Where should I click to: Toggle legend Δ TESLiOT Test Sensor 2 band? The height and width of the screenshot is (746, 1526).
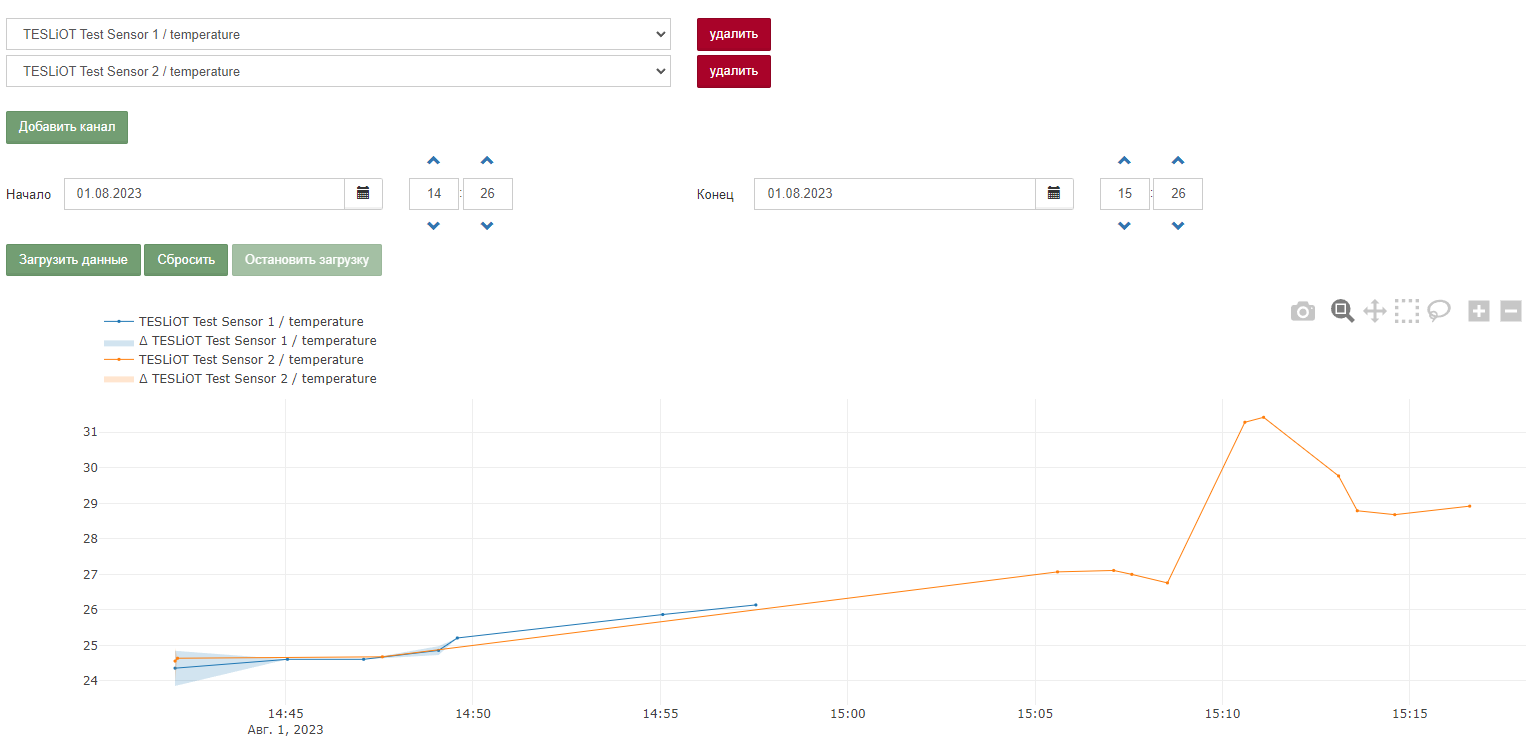240,379
